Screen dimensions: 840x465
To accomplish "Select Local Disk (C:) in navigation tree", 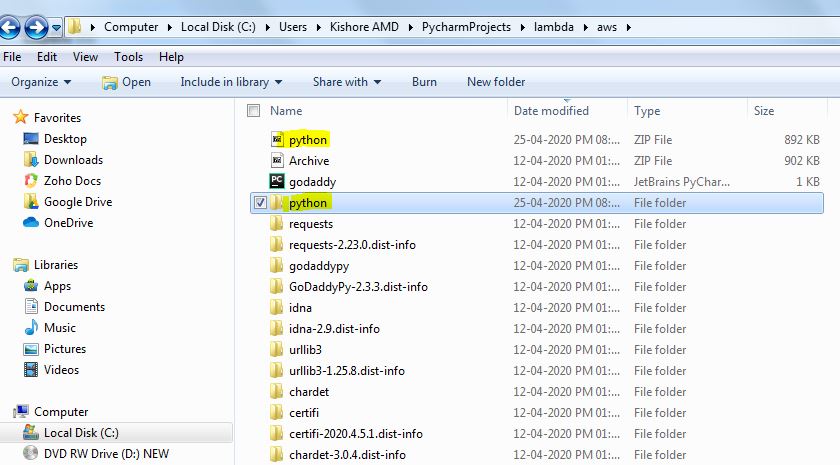I will pyautogui.click(x=81, y=433).
